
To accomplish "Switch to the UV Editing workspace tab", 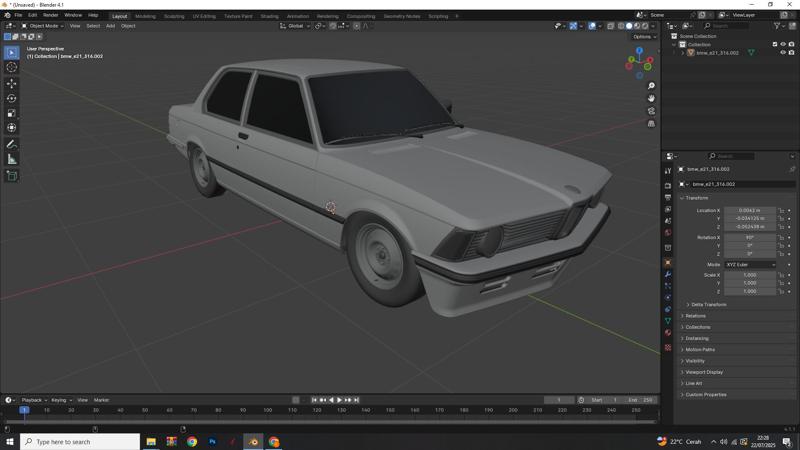I will 204,16.
